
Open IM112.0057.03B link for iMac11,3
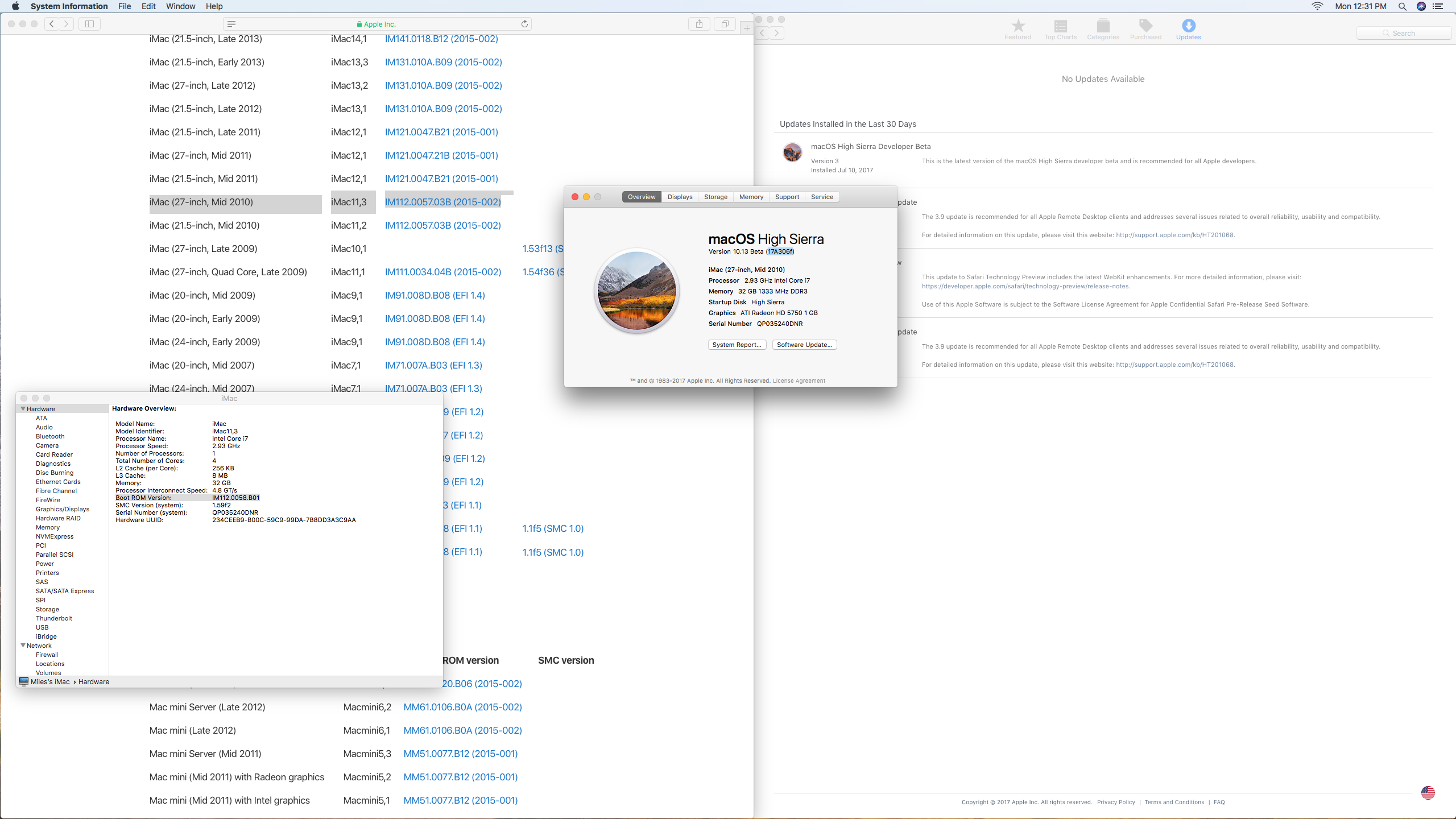[x=443, y=202]
